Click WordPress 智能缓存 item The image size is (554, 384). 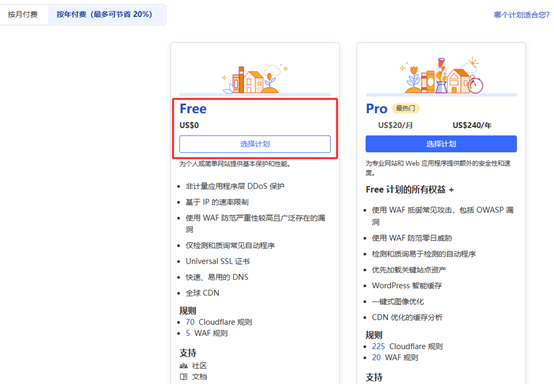407,285
